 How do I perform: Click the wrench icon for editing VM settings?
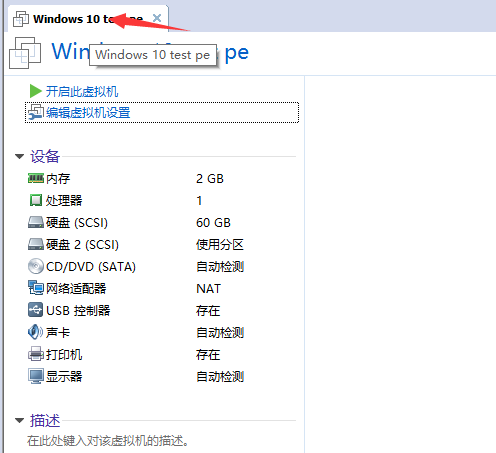click(35, 112)
